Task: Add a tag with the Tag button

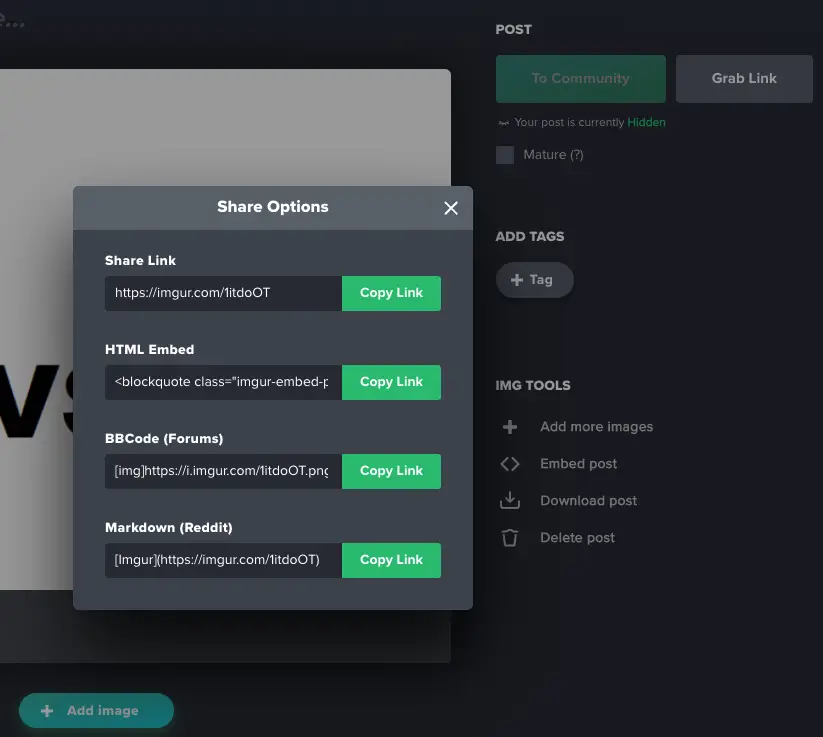Action: click(534, 280)
